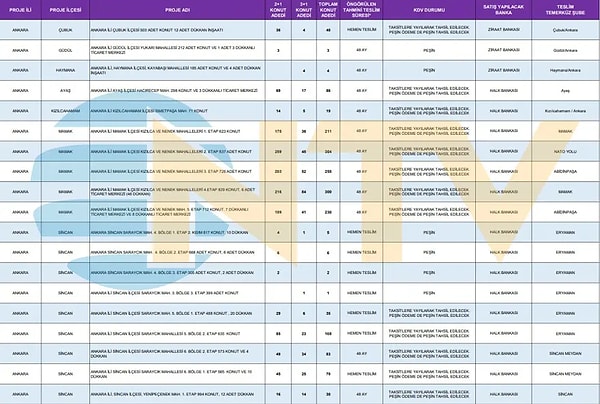
Task: Select the PROJE ADI column header
Action: click(178, 10)
